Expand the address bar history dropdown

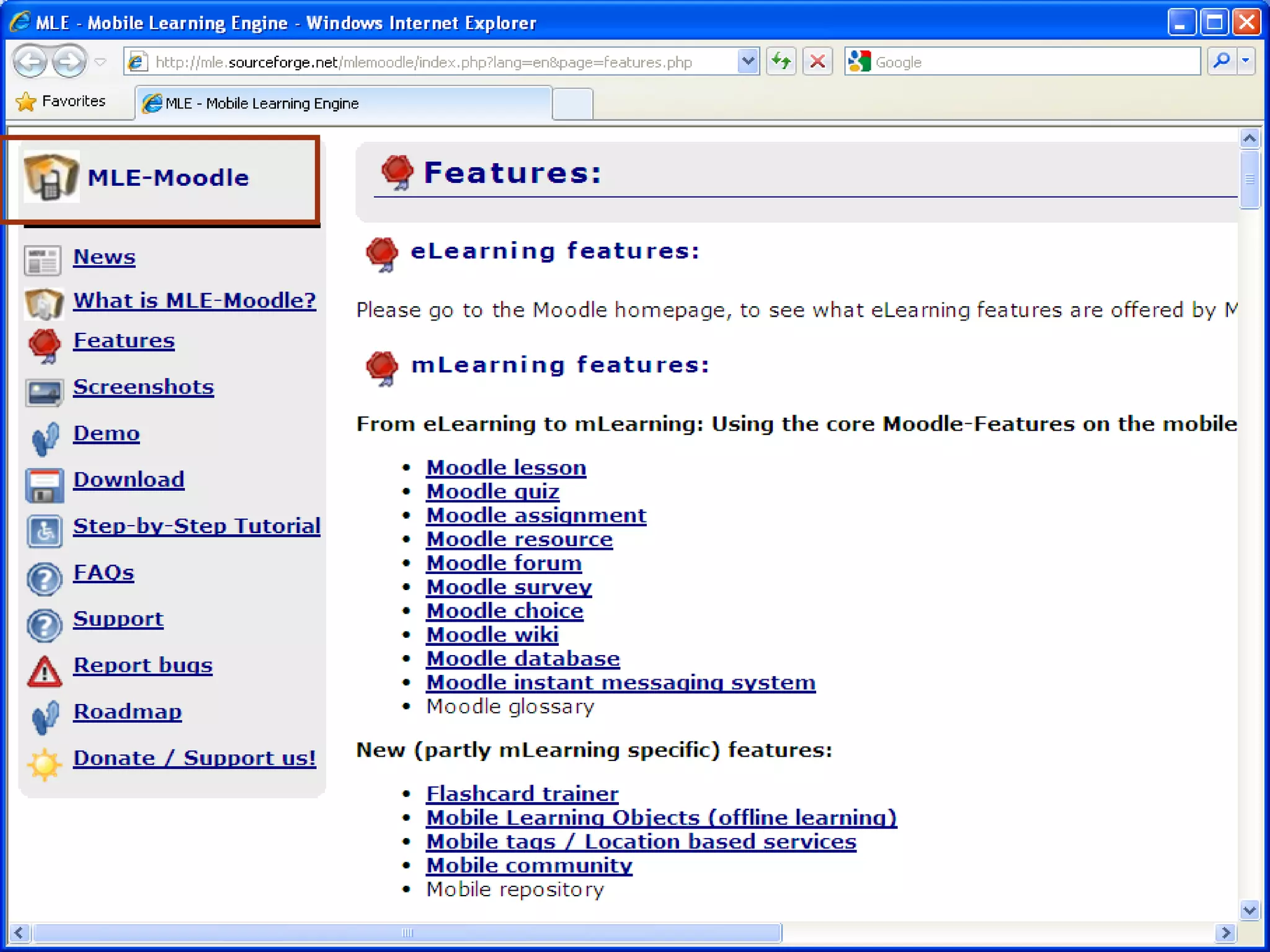tap(748, 61)
